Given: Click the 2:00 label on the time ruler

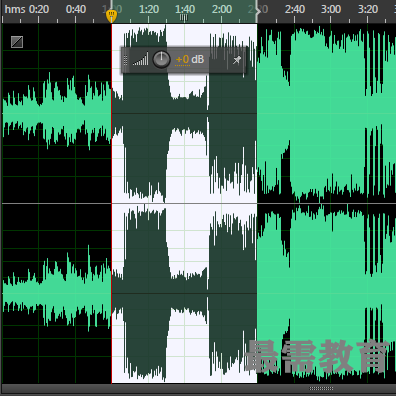Looking at the screenshot, I should 222,9.
